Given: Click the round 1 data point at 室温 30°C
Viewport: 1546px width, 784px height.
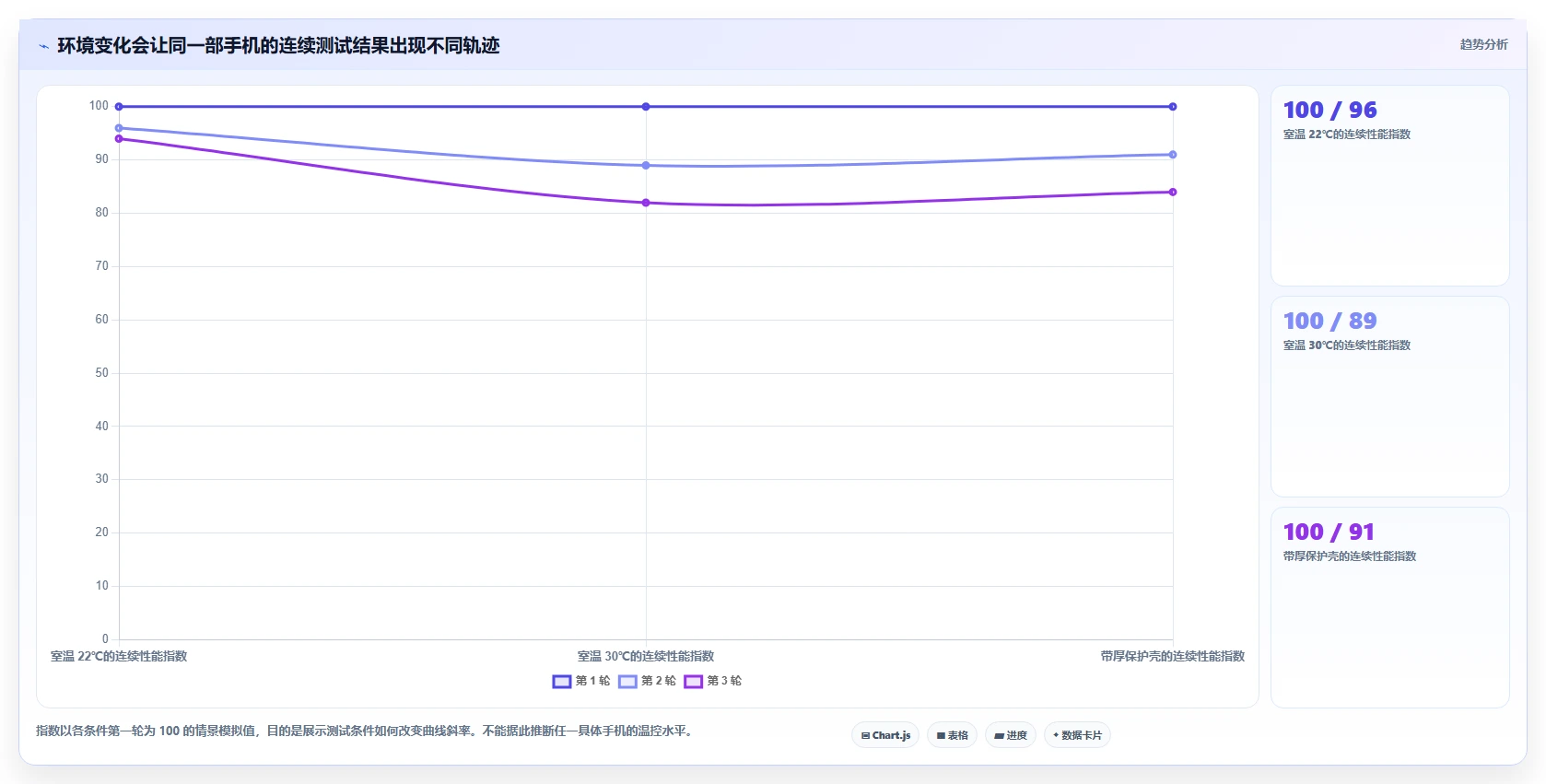Looking at the screenshot, I should [x=646, y=107].
